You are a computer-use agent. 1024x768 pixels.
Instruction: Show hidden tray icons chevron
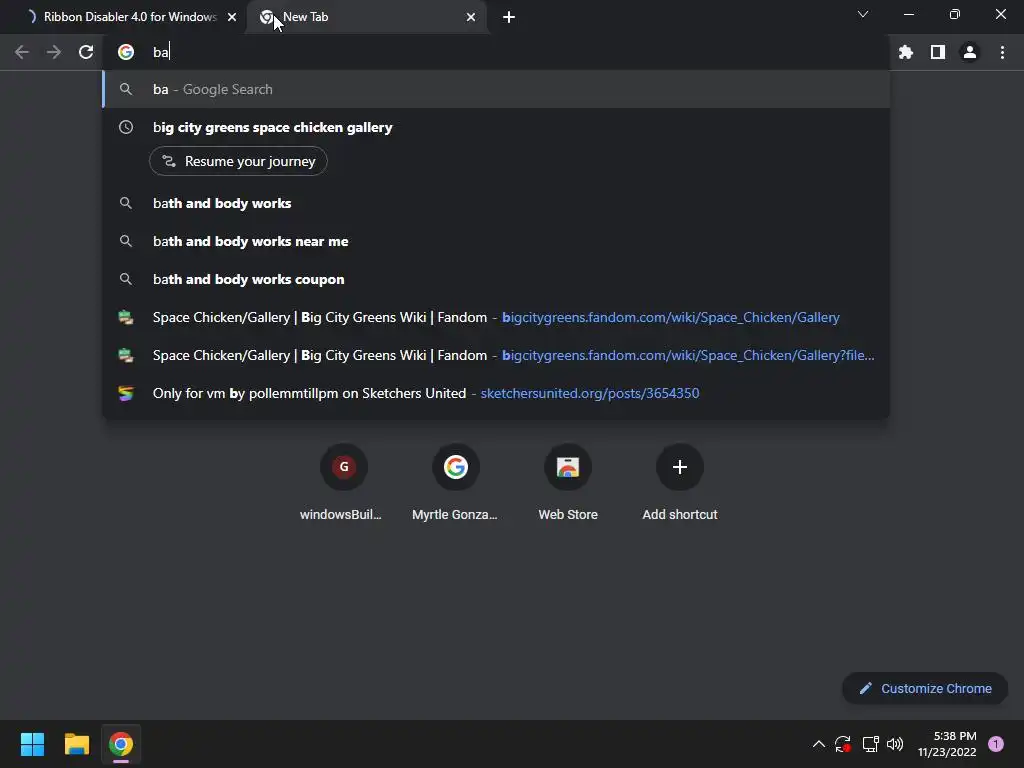pos(818,744)
